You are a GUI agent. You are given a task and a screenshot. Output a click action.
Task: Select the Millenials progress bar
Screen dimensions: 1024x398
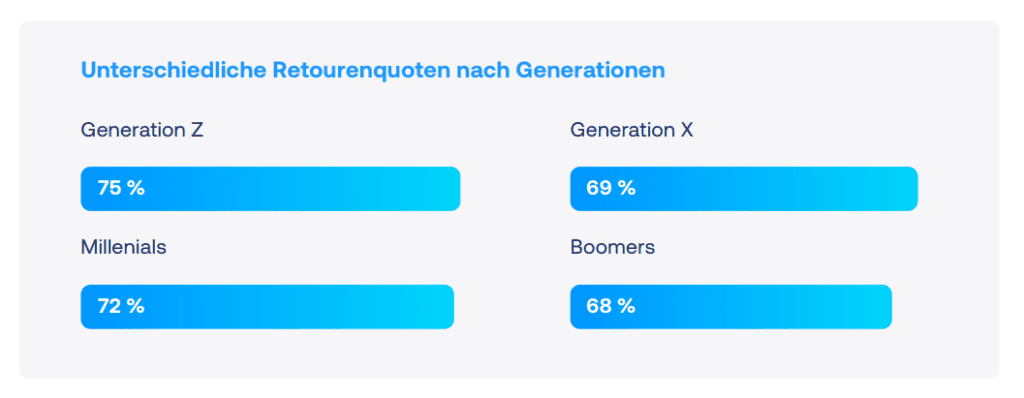(267, 307)
